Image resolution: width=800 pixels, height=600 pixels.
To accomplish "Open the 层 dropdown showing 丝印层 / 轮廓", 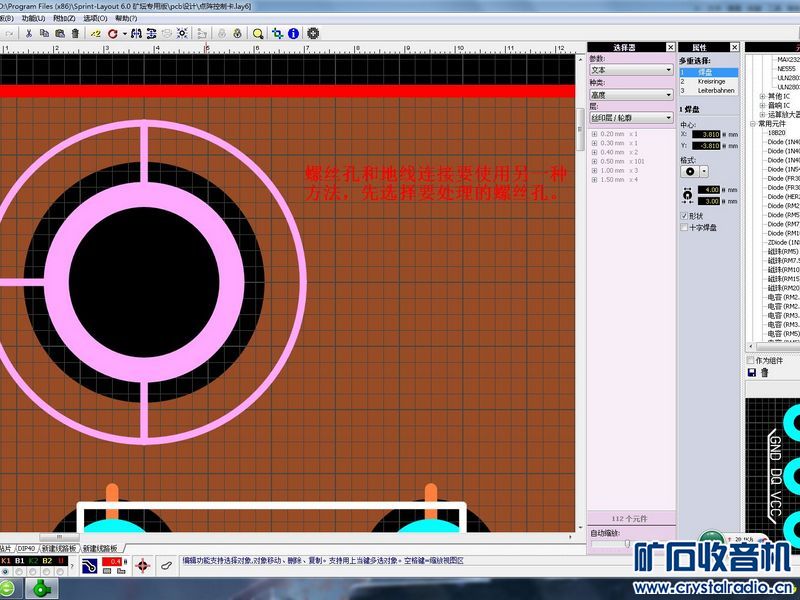I will pos(631,118).
